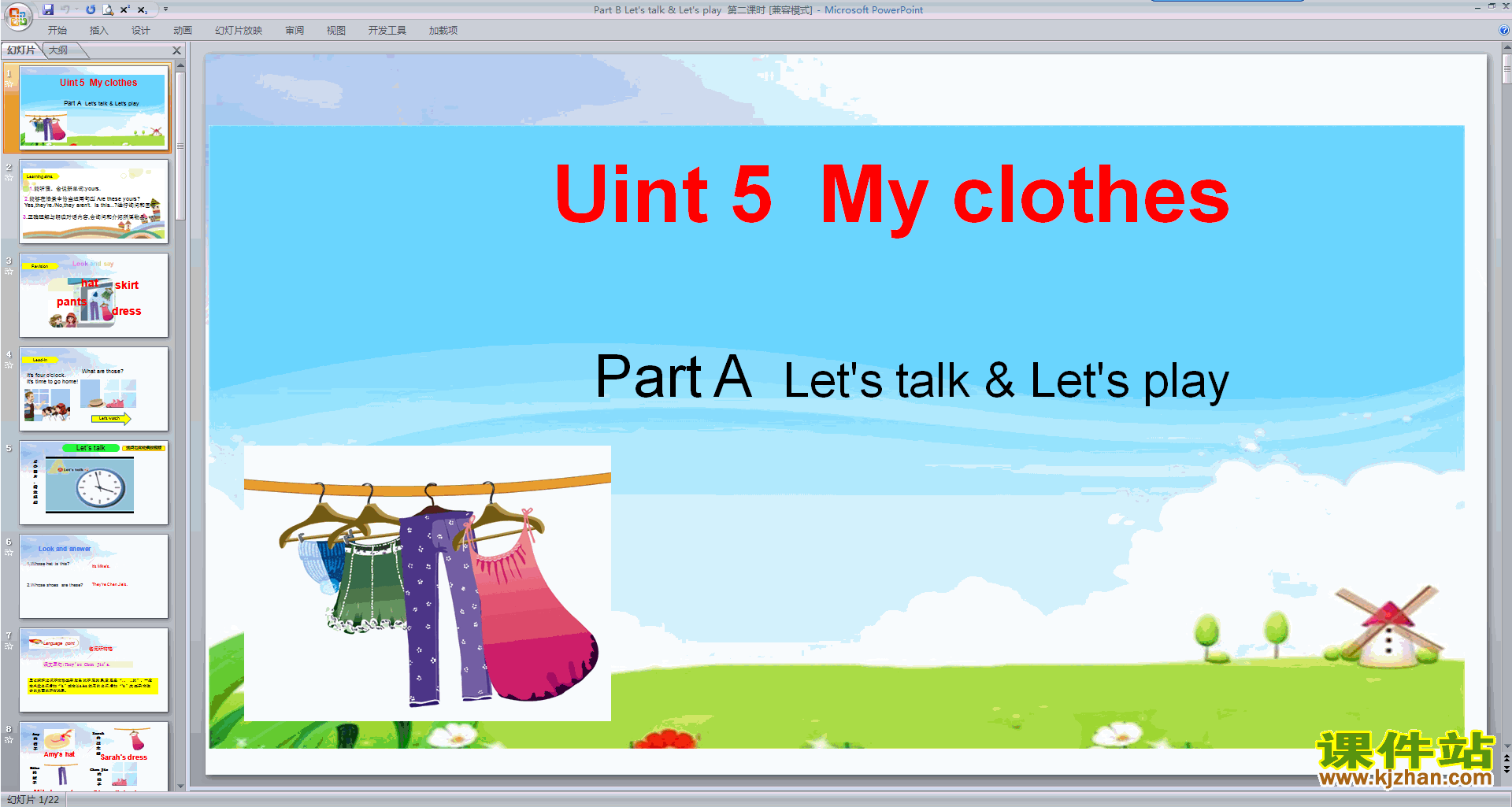This screenshot has height=807, width=1512.
Task: Click thumbnail pane scrollbar thumb
Action: tap(180, 146)
